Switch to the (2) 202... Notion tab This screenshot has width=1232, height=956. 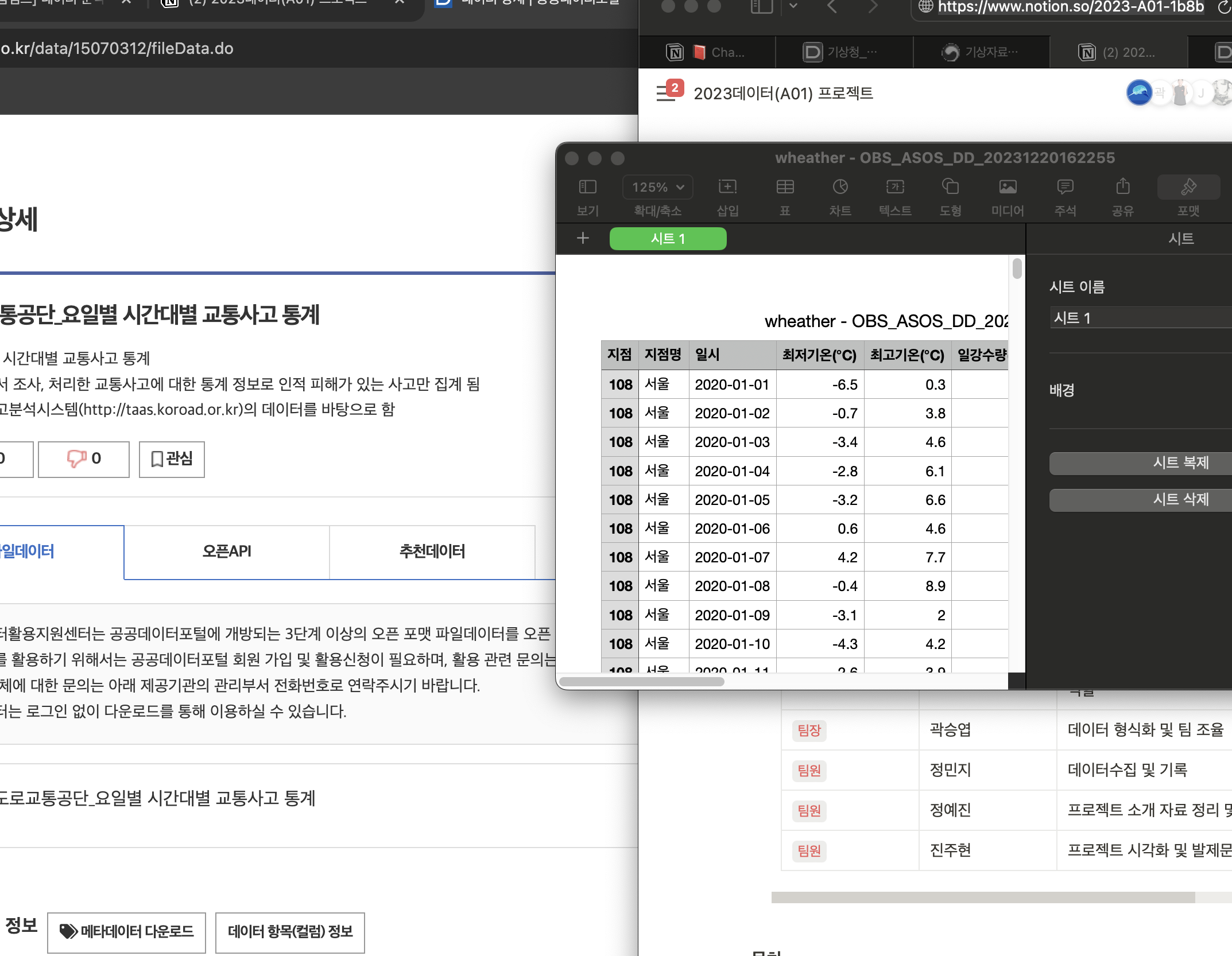1119,52
